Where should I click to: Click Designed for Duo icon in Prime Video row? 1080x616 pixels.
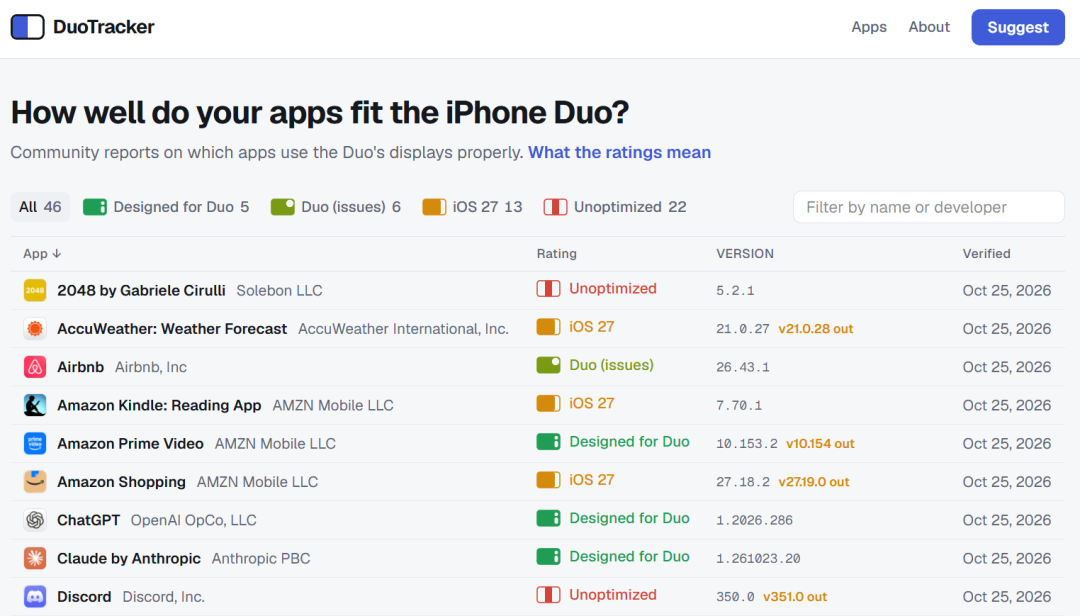(548, 442)
